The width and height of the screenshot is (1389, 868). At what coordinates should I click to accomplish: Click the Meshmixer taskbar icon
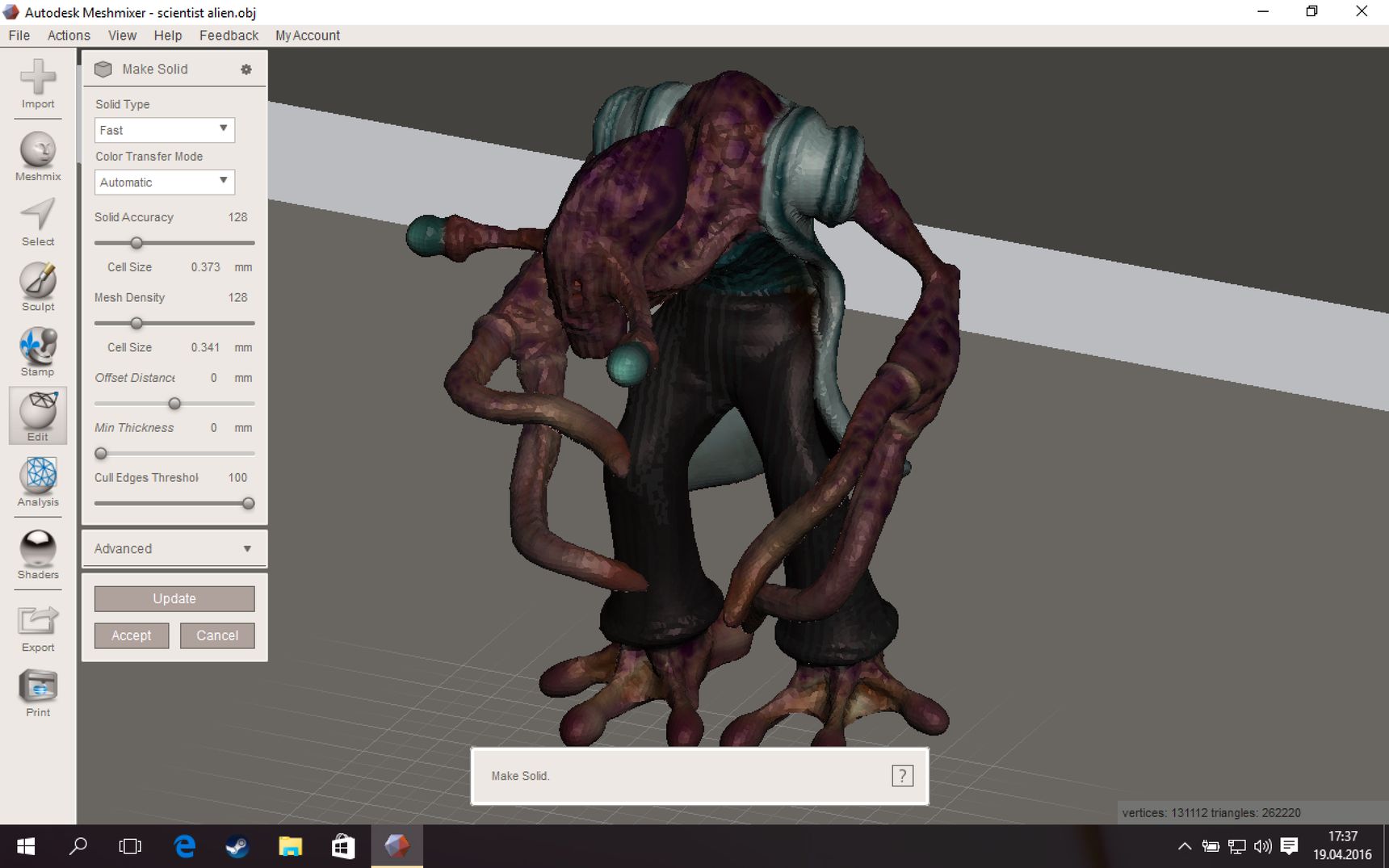pyautogui.click(x=397, y=846)
